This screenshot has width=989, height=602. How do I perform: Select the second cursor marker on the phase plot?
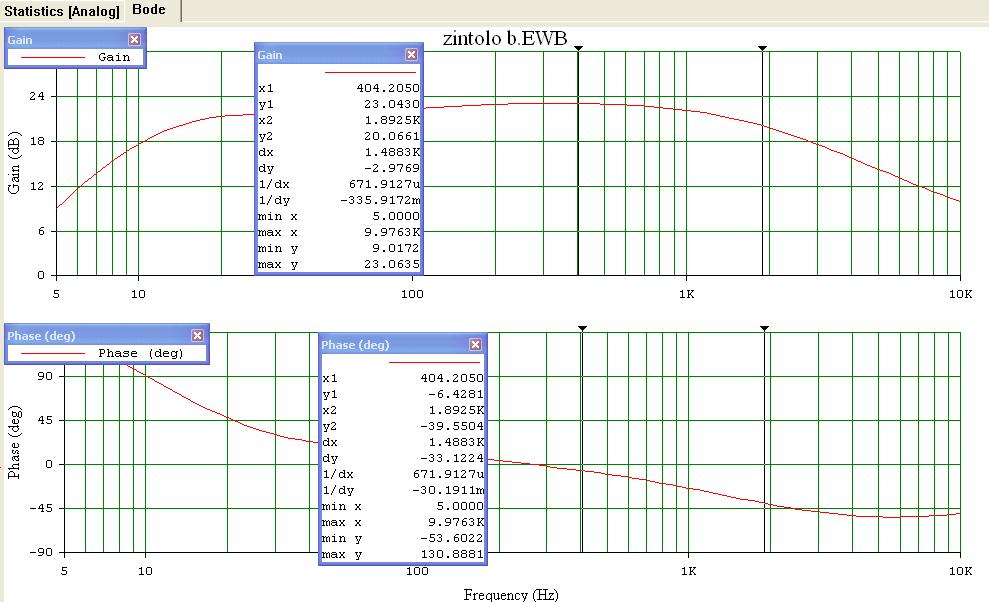tap(764, 328)
